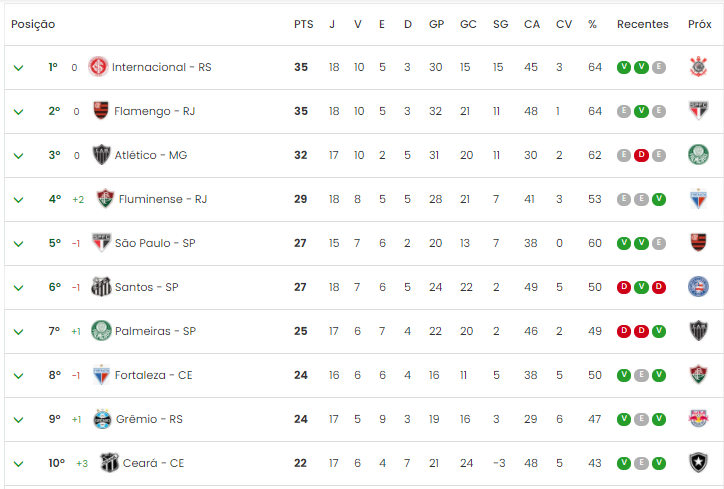Click the Grêmio club crest

(x=102, y=419)
